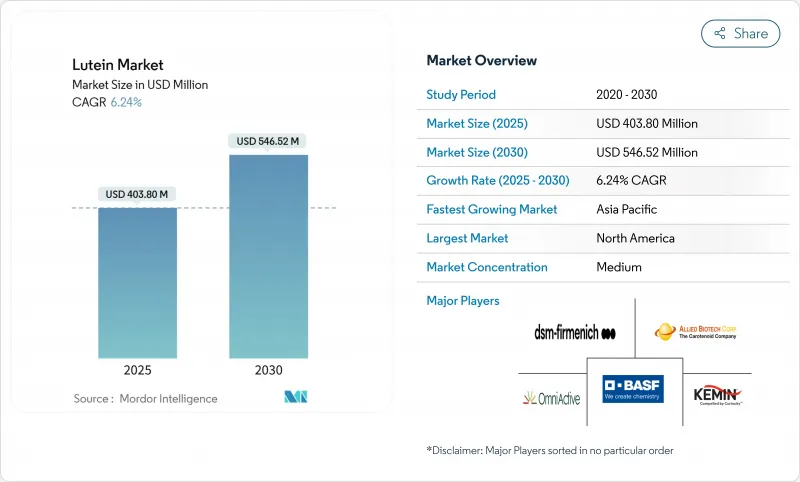Click the Mordor Intelligence logo mark
Screen dimensions: 800x482
[x=296, y=397]
